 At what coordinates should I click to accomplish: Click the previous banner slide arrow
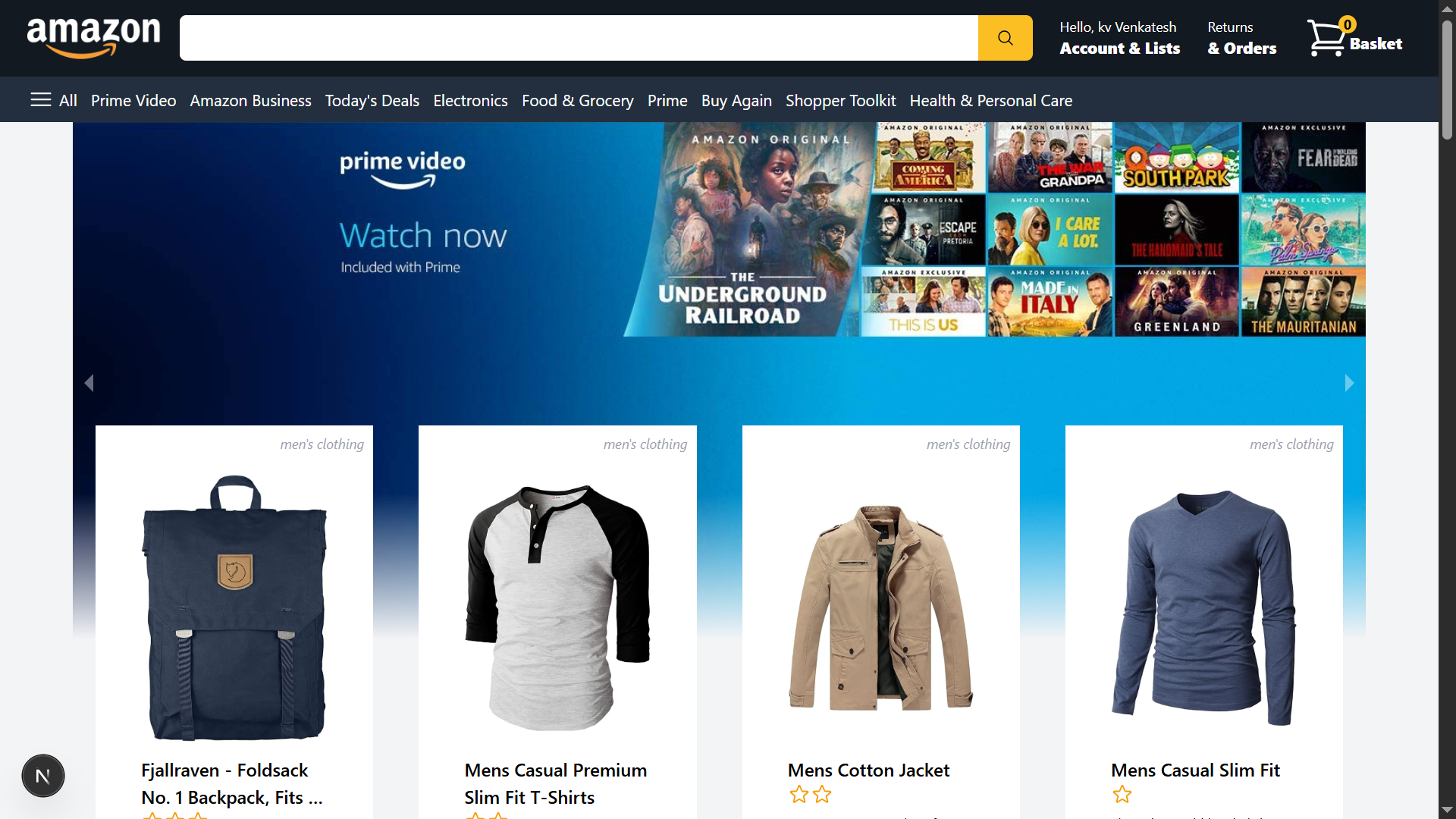coord(89,383)
